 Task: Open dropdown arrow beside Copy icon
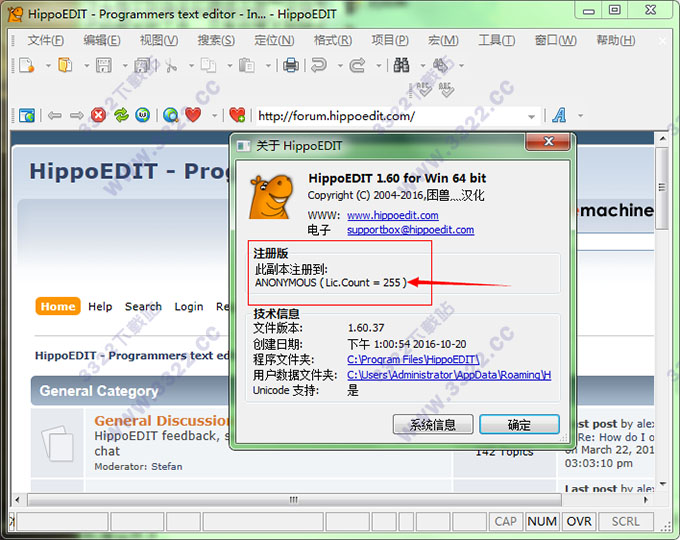pos(229,66)
